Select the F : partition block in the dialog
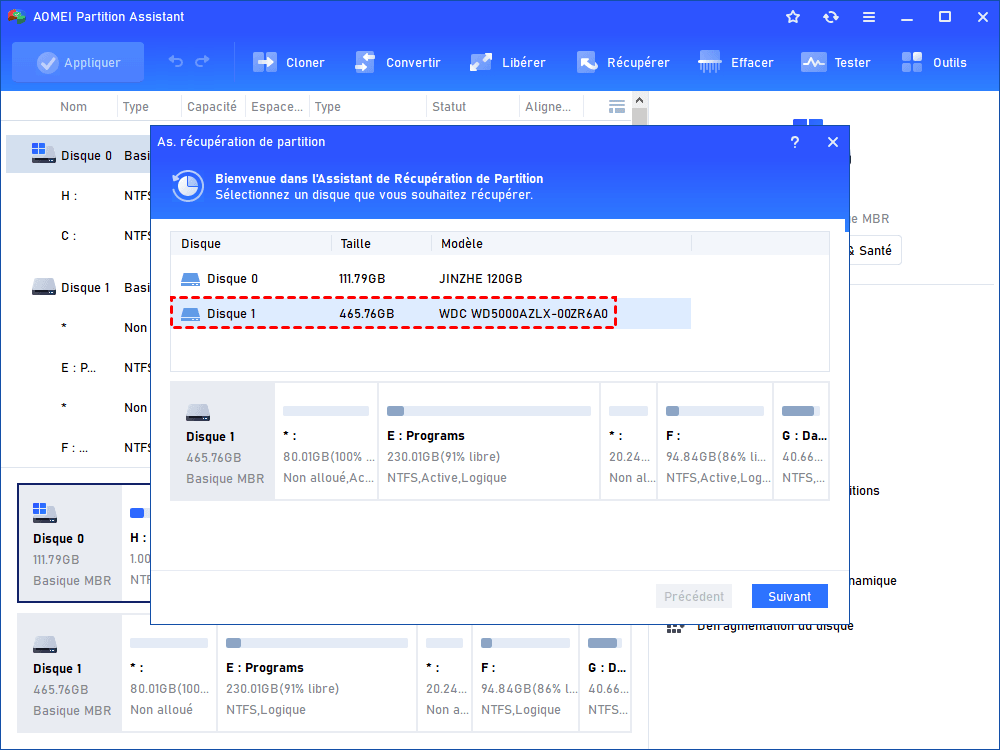1000x750 pixels. point(715,441)
